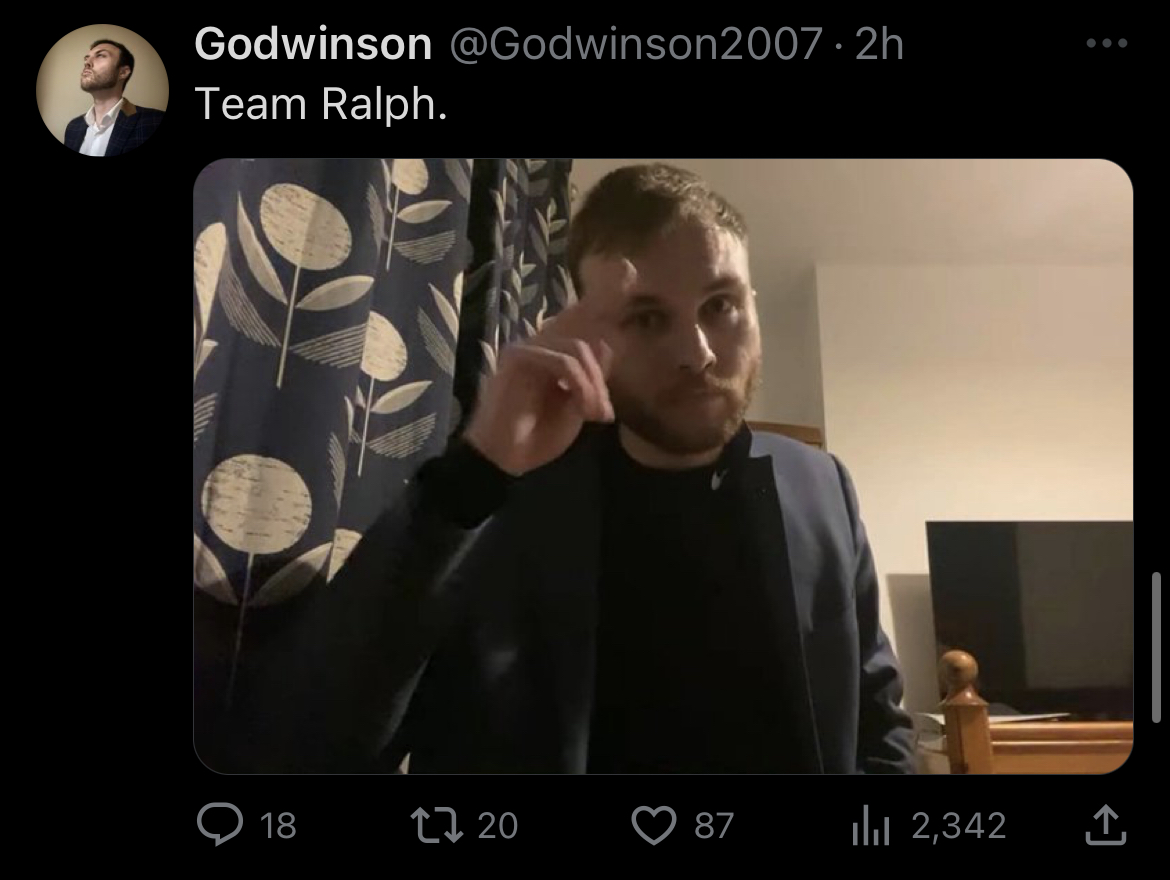Open the attached photo of the saluting man
The image size is (1170, 880).
pos(663,466)
